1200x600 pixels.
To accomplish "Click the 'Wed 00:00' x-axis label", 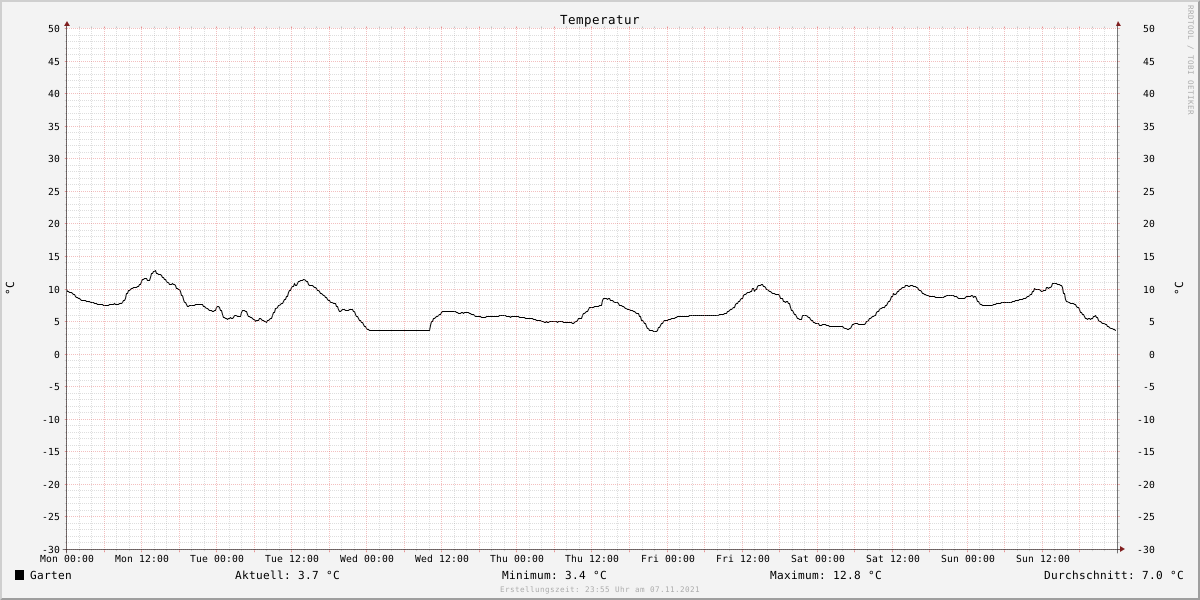I will [x=367, y=559].
